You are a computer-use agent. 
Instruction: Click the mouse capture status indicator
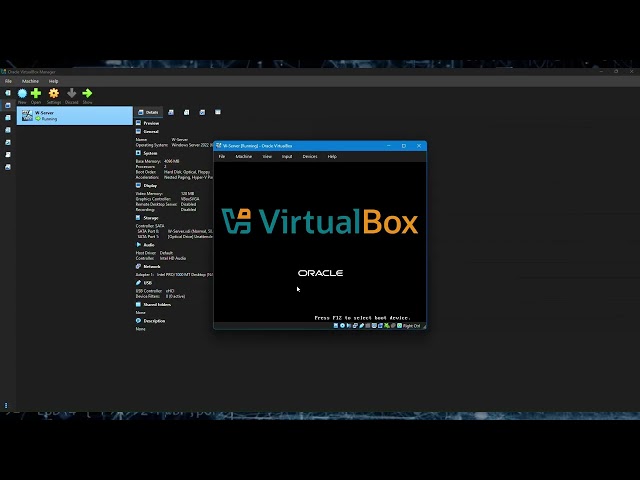click(x=393, y=326)
